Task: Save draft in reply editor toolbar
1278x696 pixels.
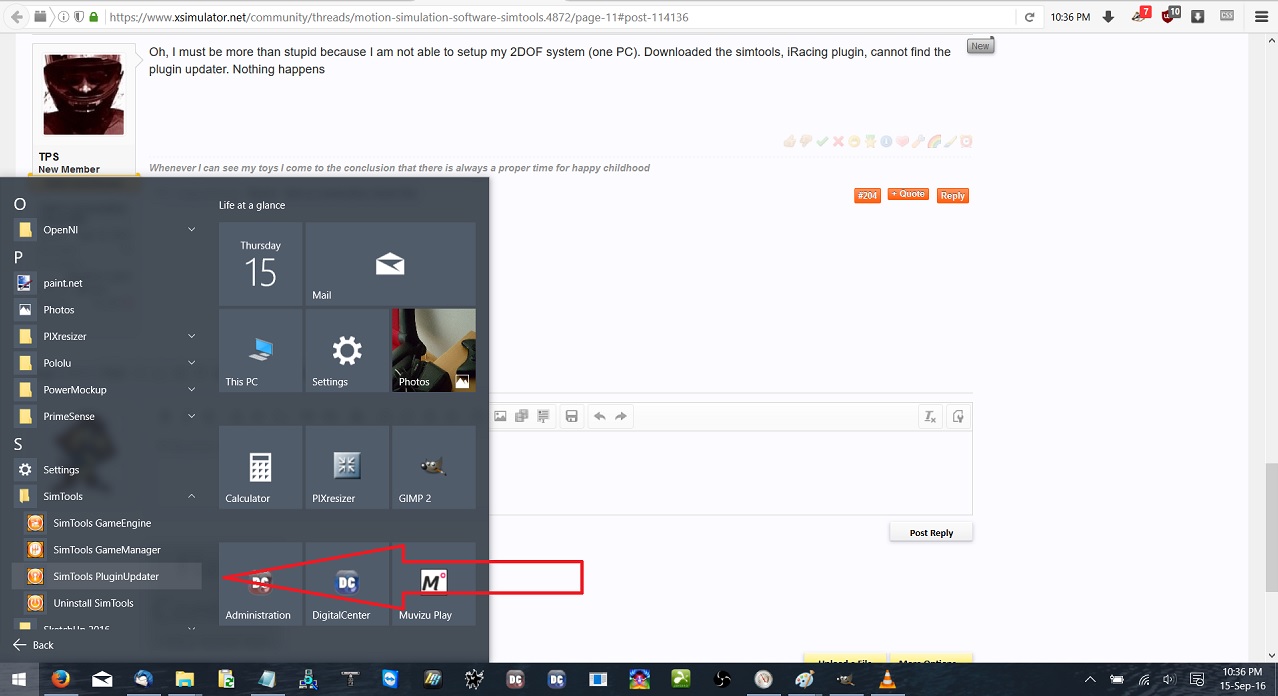Action: pos(571,416)
